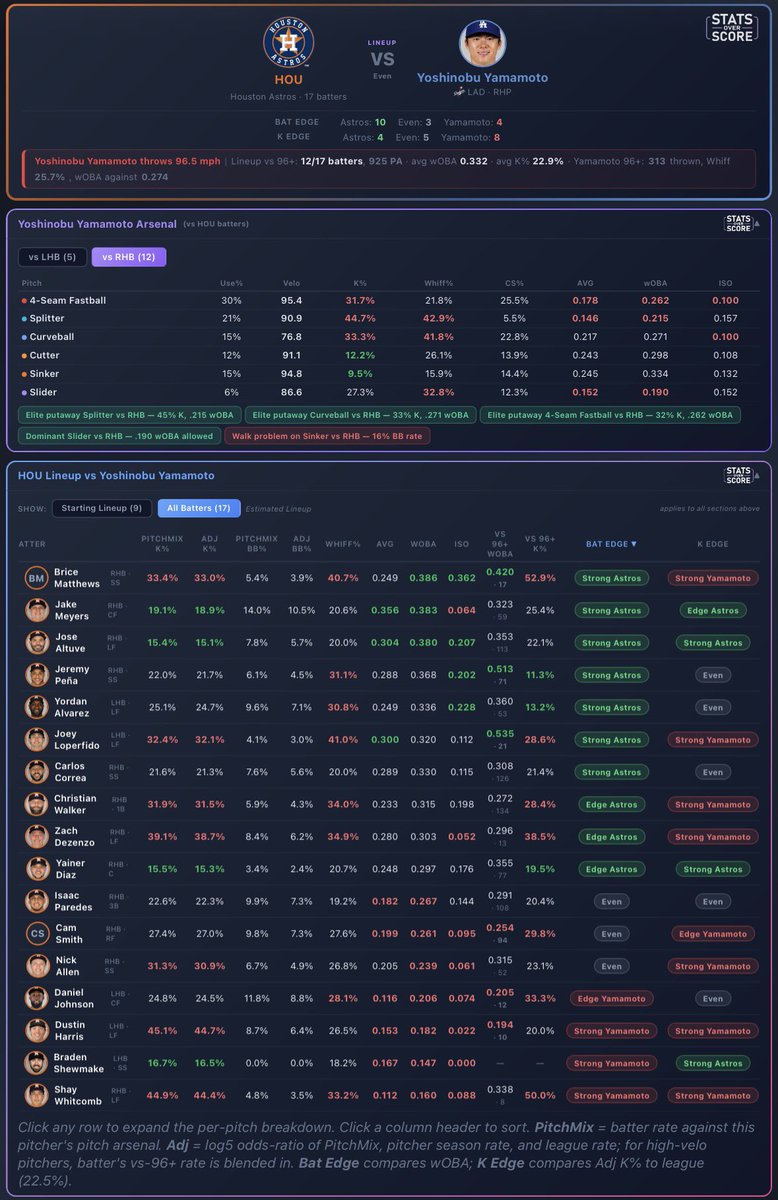
Task: Click Shay Whitcomb player avatar
Action: pos(37,1095)
